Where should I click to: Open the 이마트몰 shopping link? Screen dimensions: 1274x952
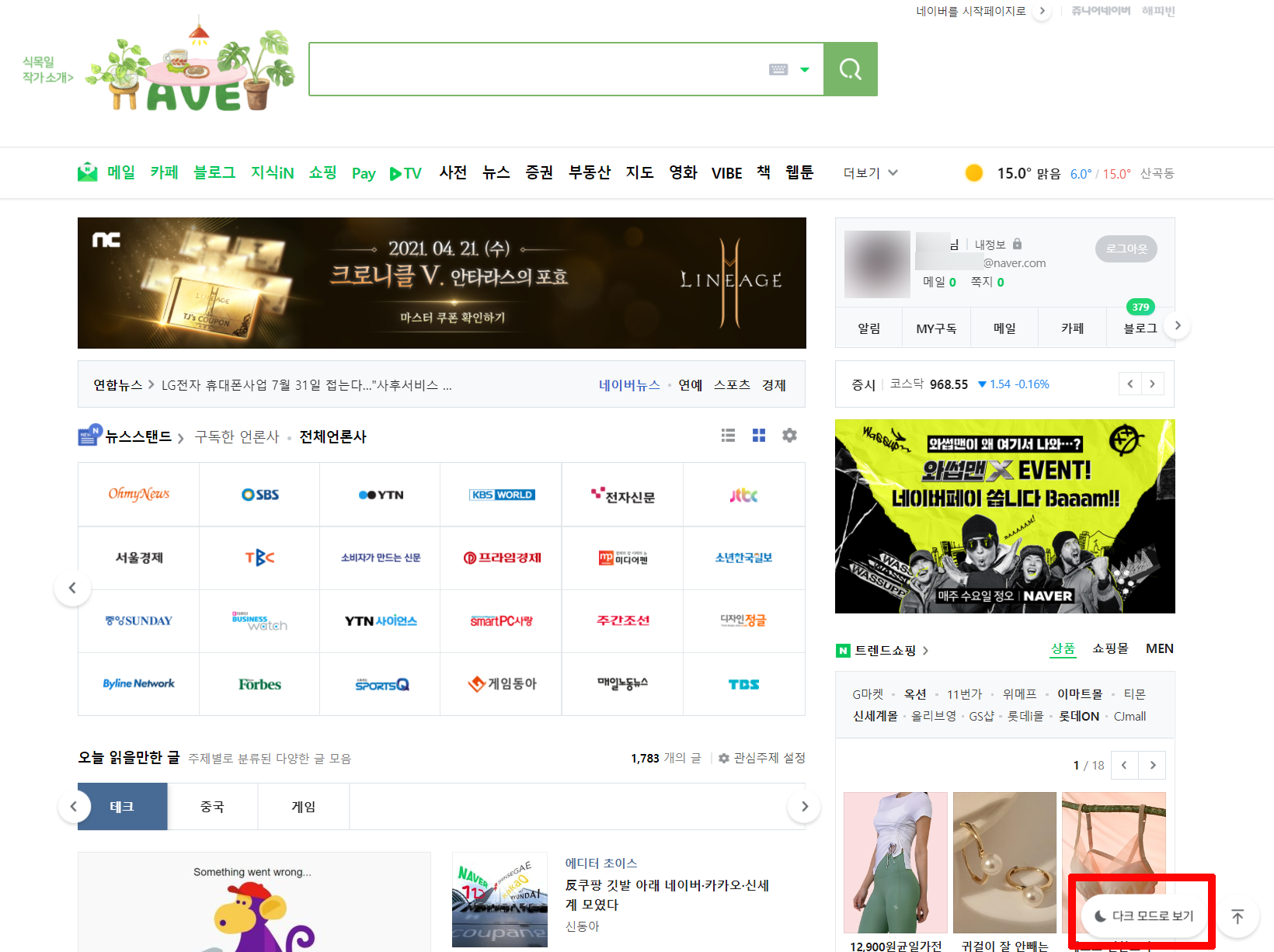pyautogui.click(x=1080, y=694)
